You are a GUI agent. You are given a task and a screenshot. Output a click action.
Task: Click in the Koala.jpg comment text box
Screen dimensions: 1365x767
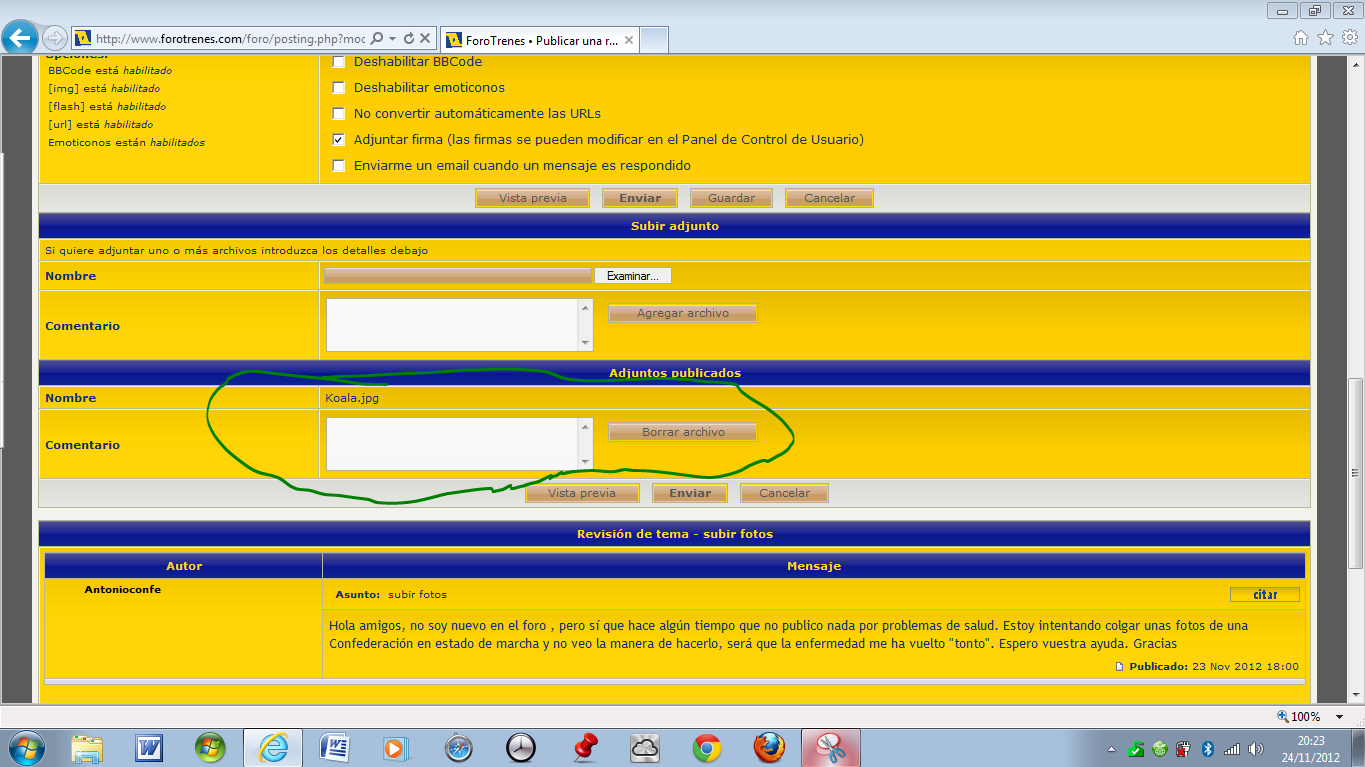(x=453, y=443)
